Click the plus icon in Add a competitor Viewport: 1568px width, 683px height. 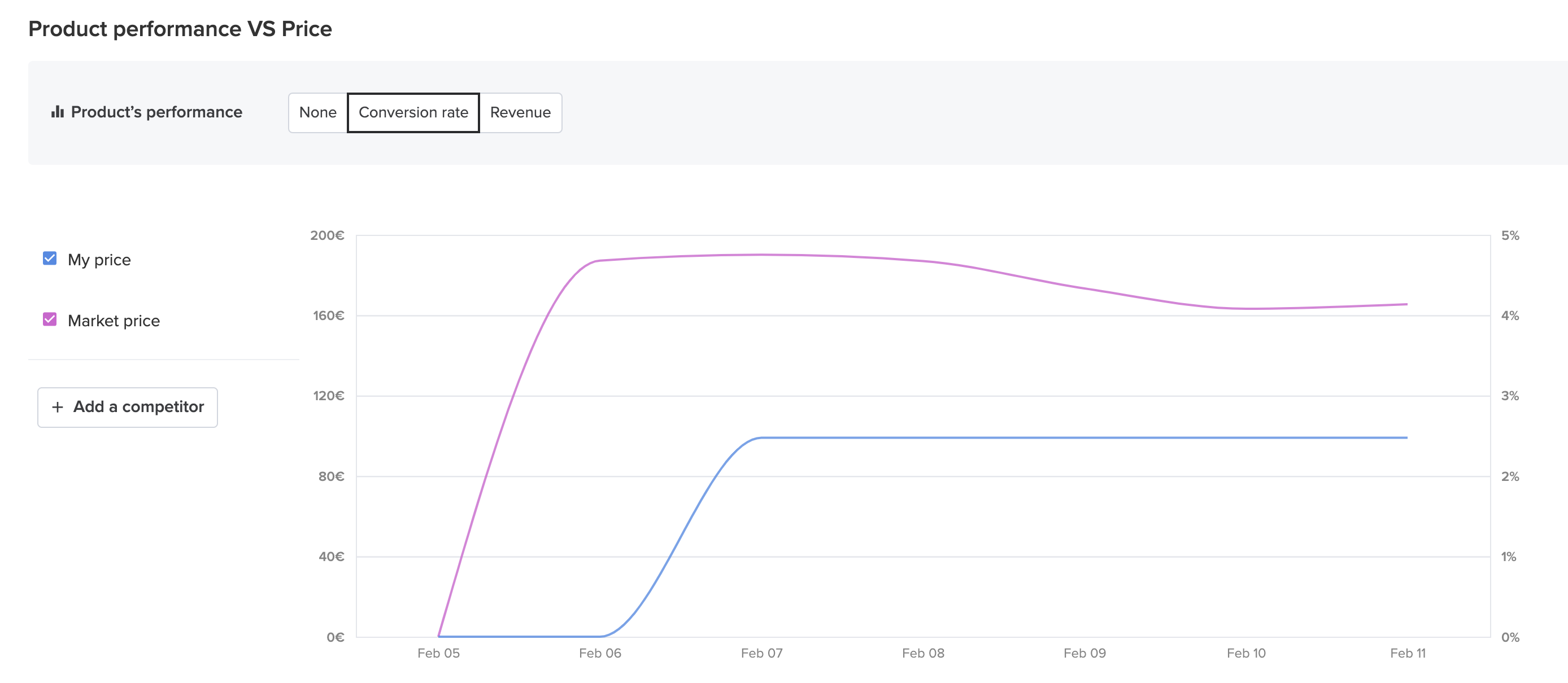point(57,407)
